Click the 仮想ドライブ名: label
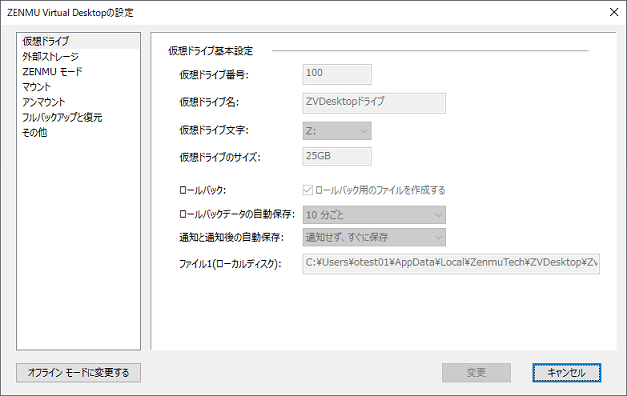The height and width of the screenshot is (396, 627). coord(209,102)
